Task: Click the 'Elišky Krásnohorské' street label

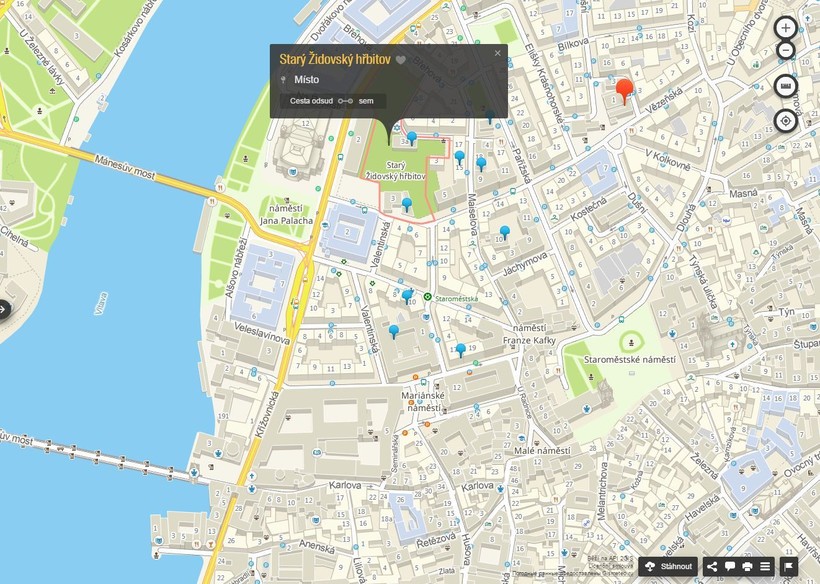Action: click(x=542, y=84)
